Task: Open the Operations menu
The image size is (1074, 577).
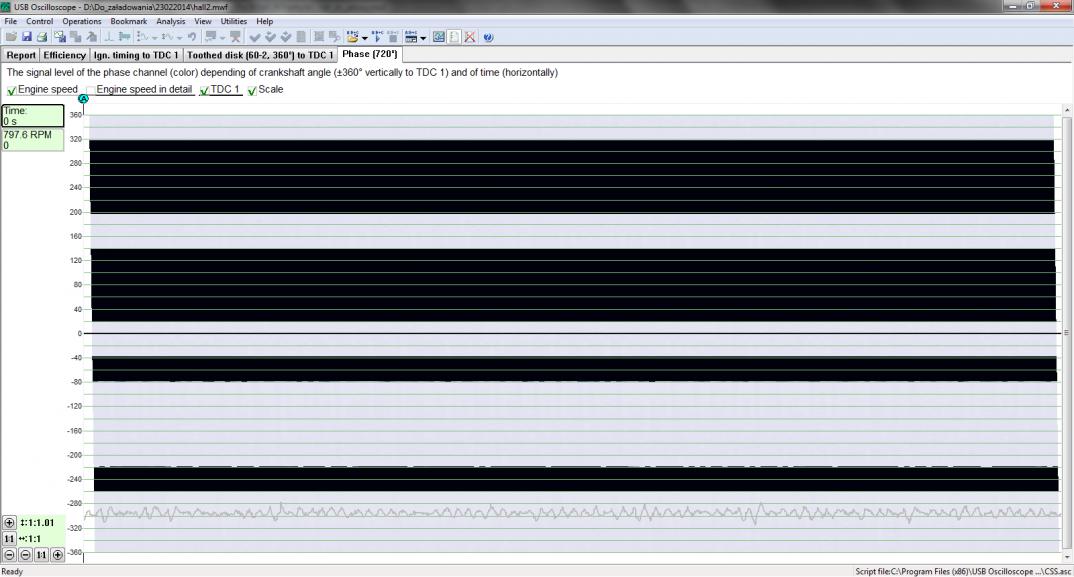Action: pos(82,21)
